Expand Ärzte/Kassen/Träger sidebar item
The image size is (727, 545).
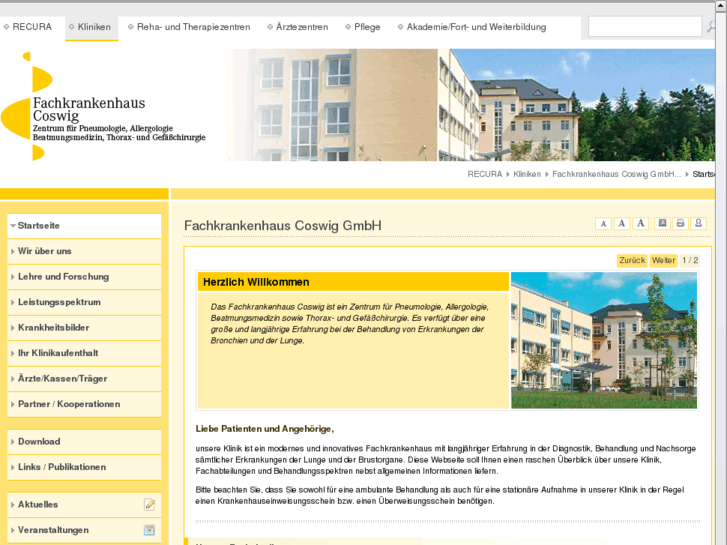coord(84,379)
